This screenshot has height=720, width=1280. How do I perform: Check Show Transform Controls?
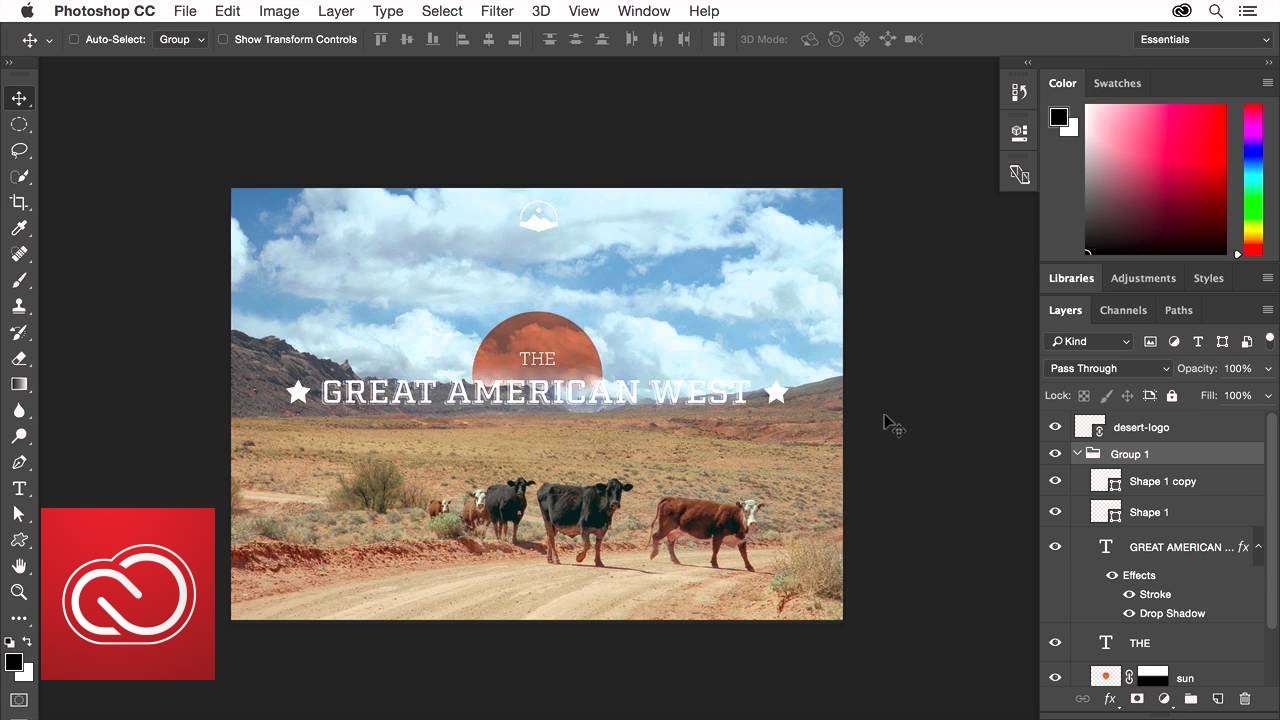point(222,39)
